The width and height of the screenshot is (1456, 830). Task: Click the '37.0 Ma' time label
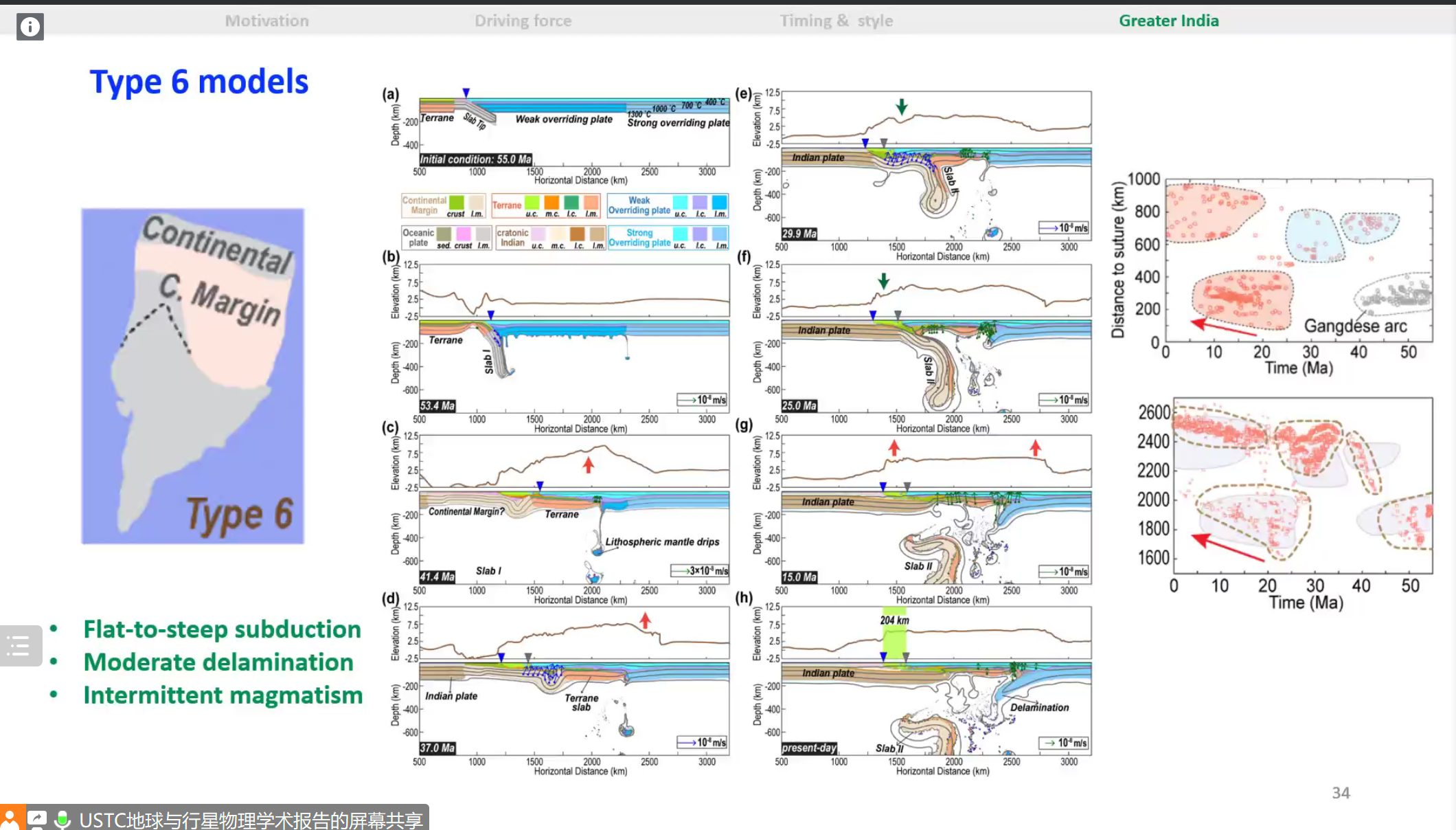click(x=437, y=748)
